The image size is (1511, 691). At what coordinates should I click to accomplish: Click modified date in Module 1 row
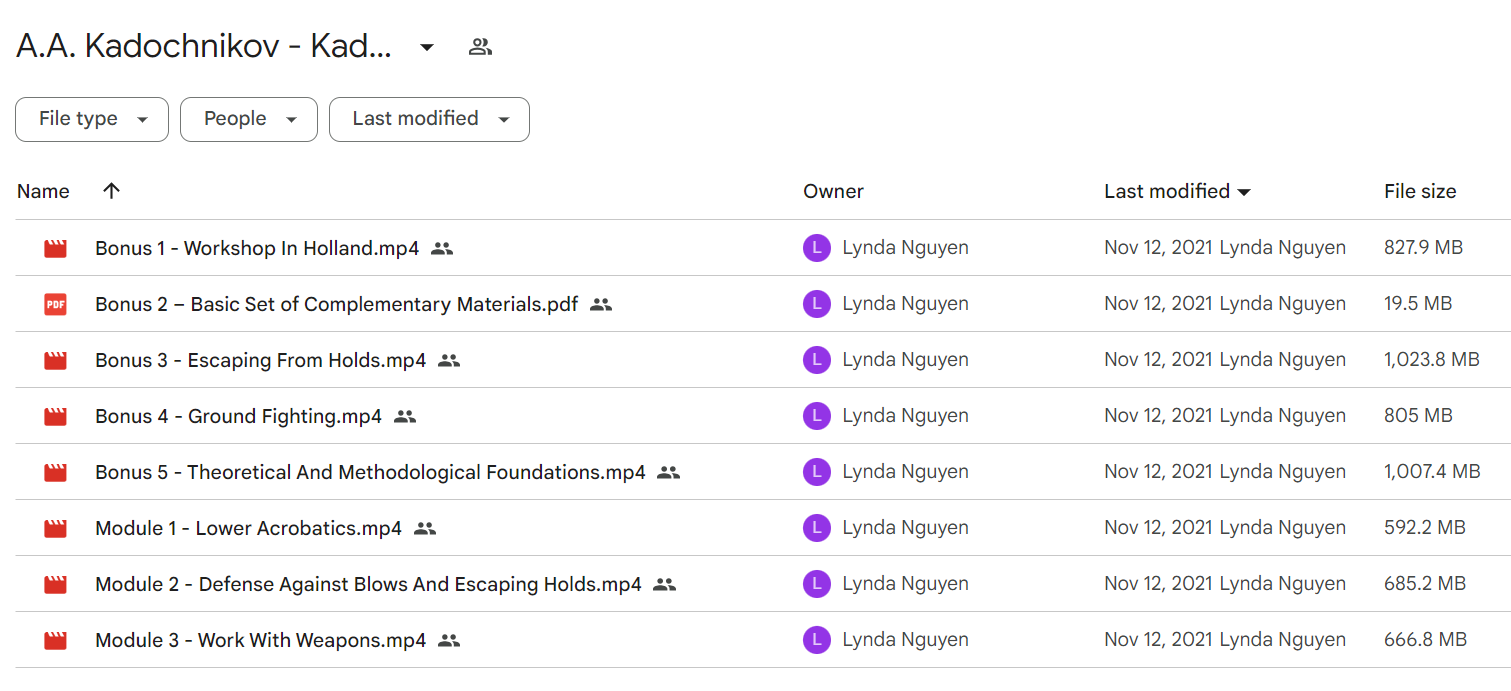pyautogui.click(x=1159, y=528)
